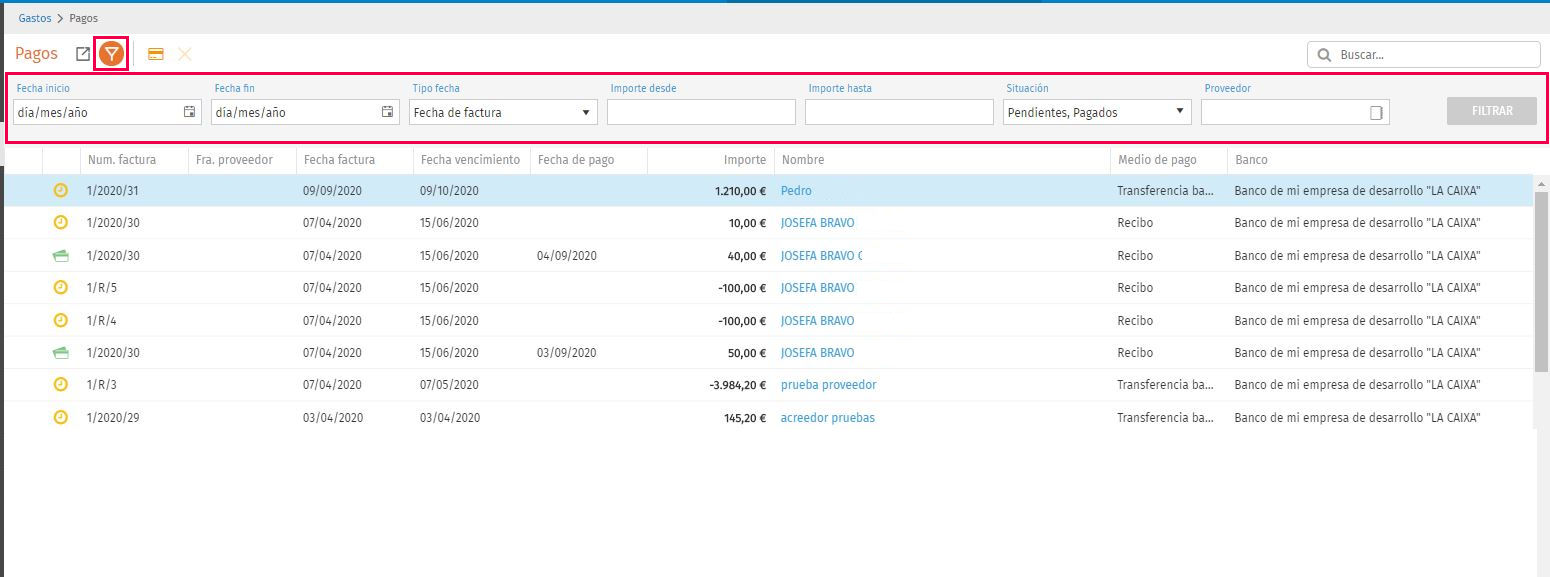This screenshot has height=577, width=1550.
Task: Select the payment date 04/09/2020 cell
Action: click(567, 256)
